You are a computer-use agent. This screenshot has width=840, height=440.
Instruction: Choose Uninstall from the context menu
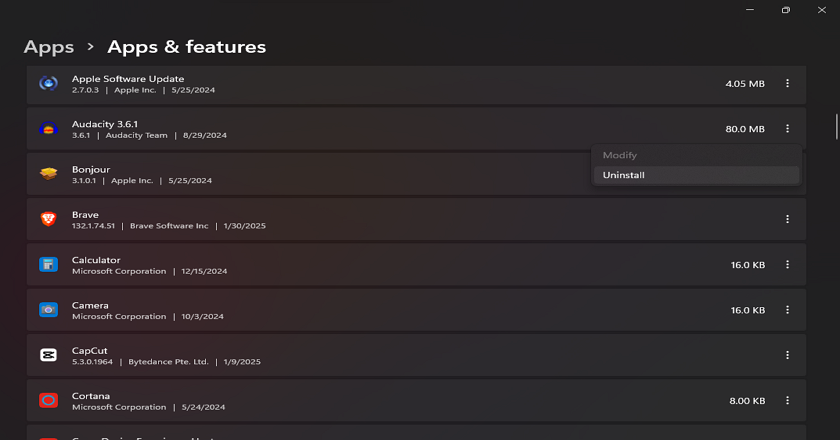696,175
